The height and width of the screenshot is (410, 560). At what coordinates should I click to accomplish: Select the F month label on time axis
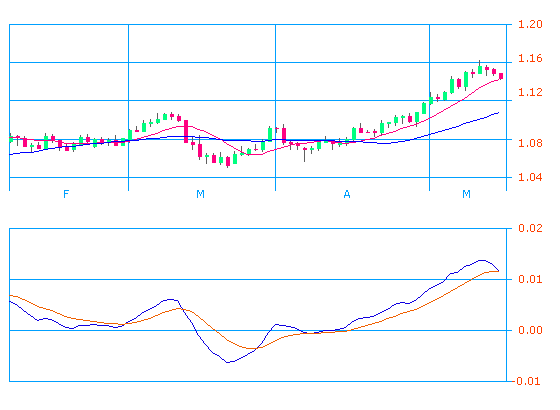66,194
